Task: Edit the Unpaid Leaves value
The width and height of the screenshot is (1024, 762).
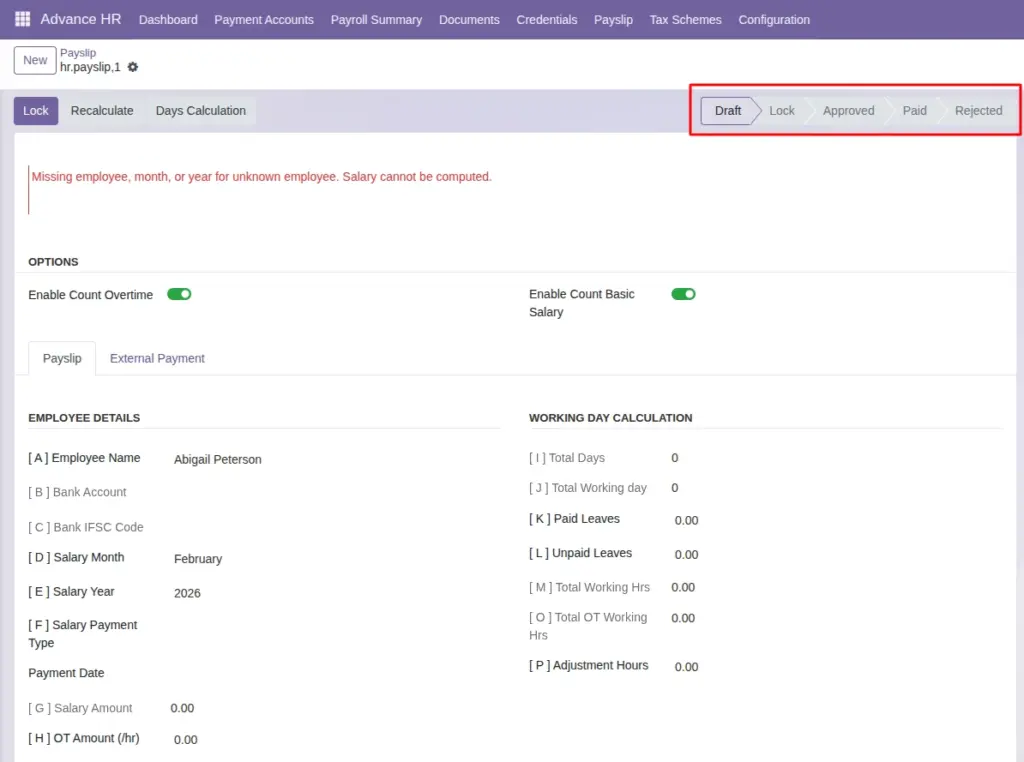Action: [x=686, y=554]
